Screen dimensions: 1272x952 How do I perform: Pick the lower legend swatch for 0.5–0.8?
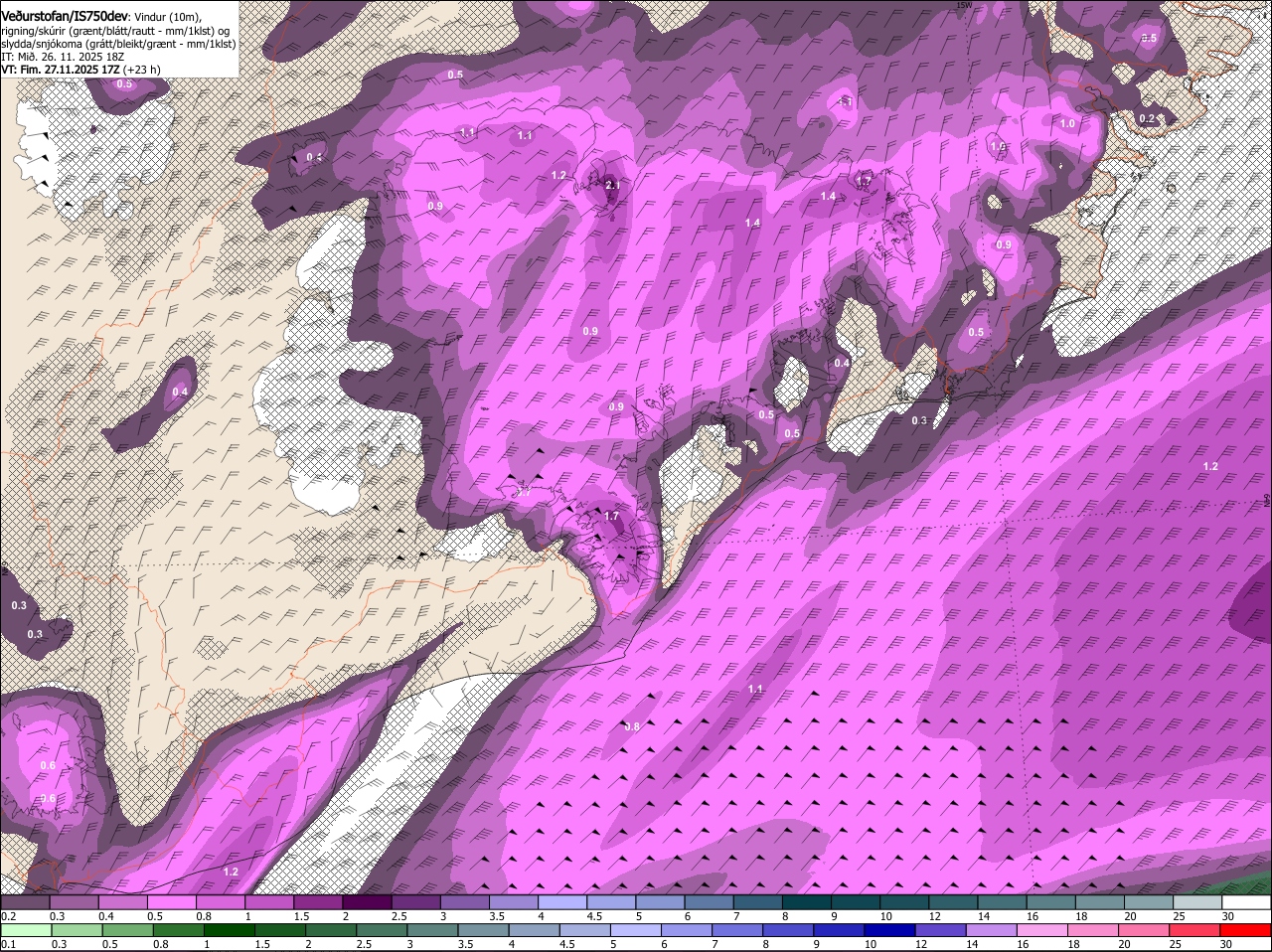coord(128,931)
